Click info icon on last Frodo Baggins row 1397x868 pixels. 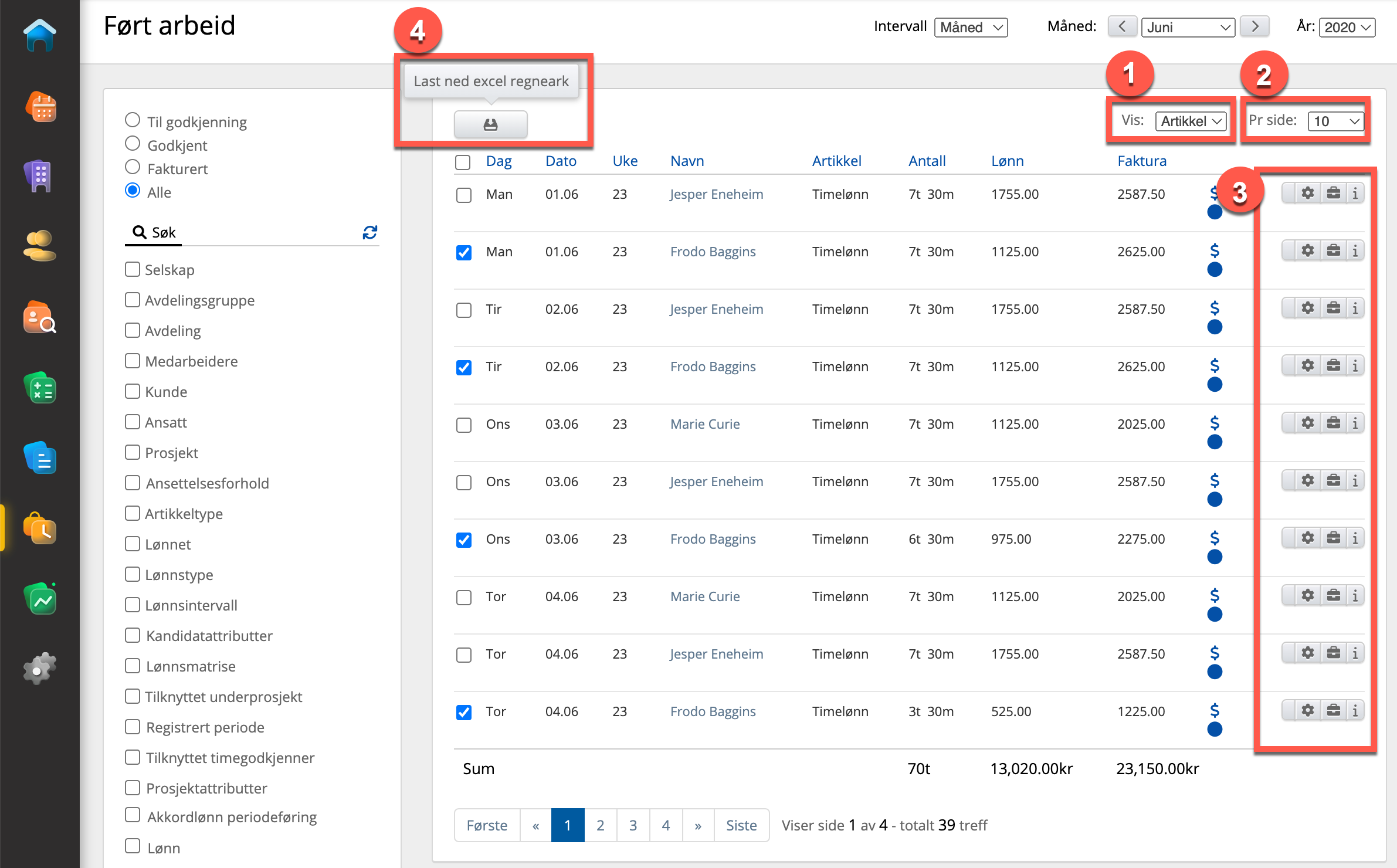[1355, 710]
